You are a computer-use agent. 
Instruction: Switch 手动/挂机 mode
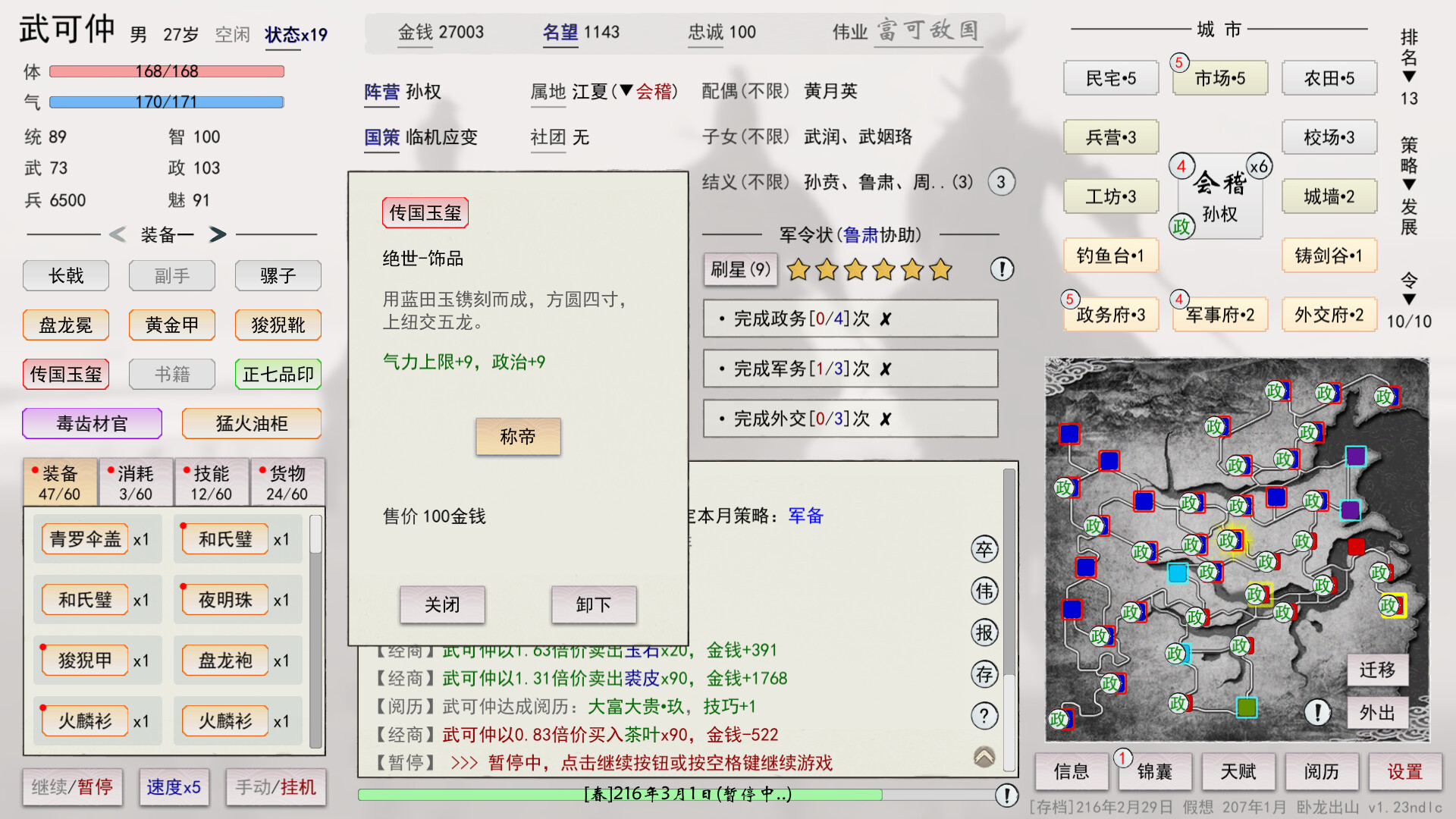(276, 787)
